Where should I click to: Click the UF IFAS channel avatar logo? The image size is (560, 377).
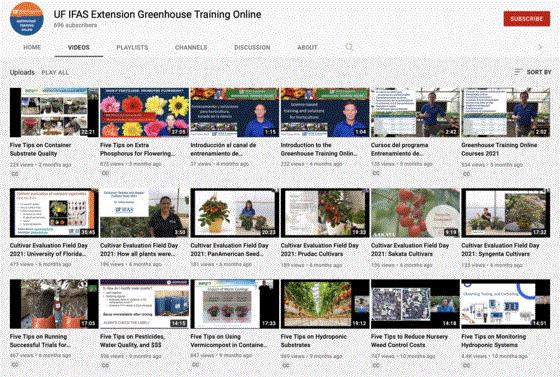pos(27,19)
